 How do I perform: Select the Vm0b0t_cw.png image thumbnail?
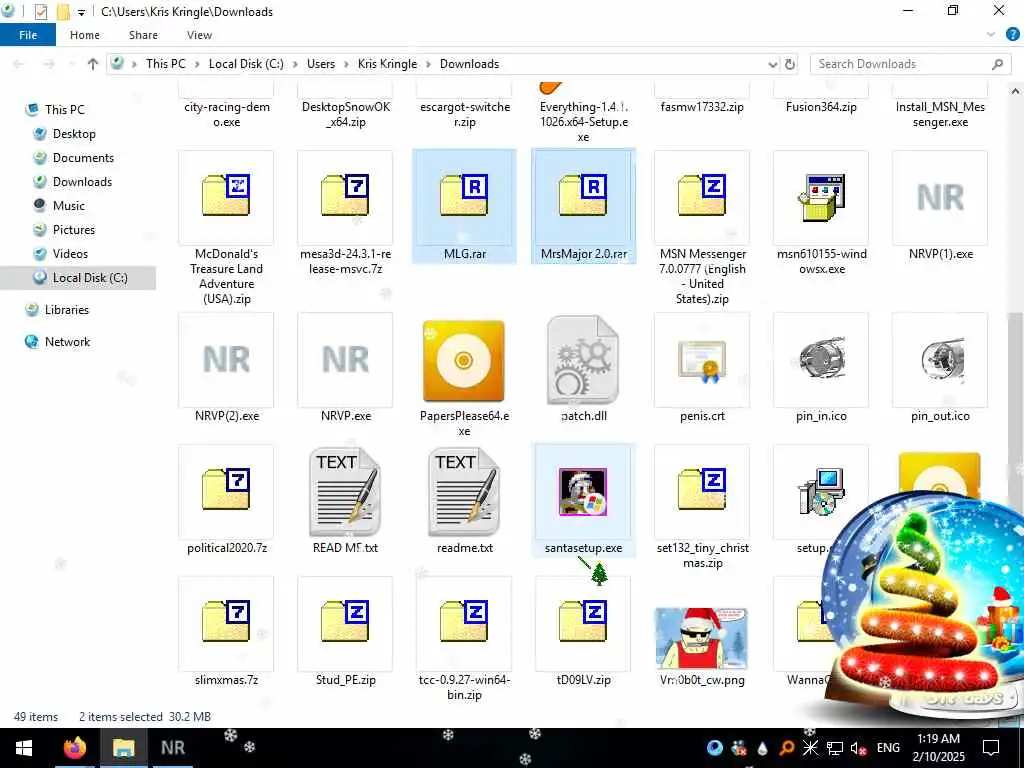701,638
